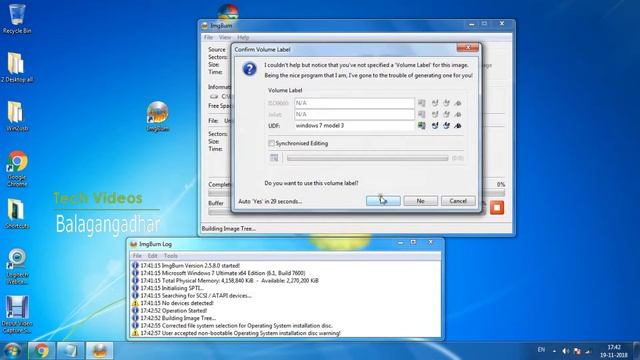Click the red Stop button in ImgBurn window

pos(497,207)
